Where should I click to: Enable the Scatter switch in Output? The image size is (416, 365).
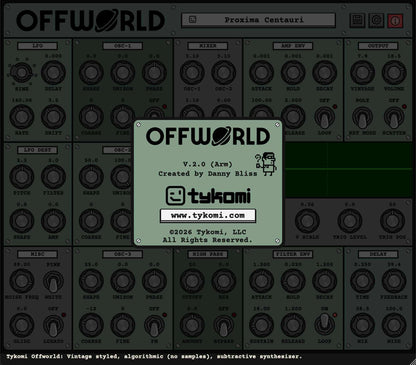click(394, 117)
